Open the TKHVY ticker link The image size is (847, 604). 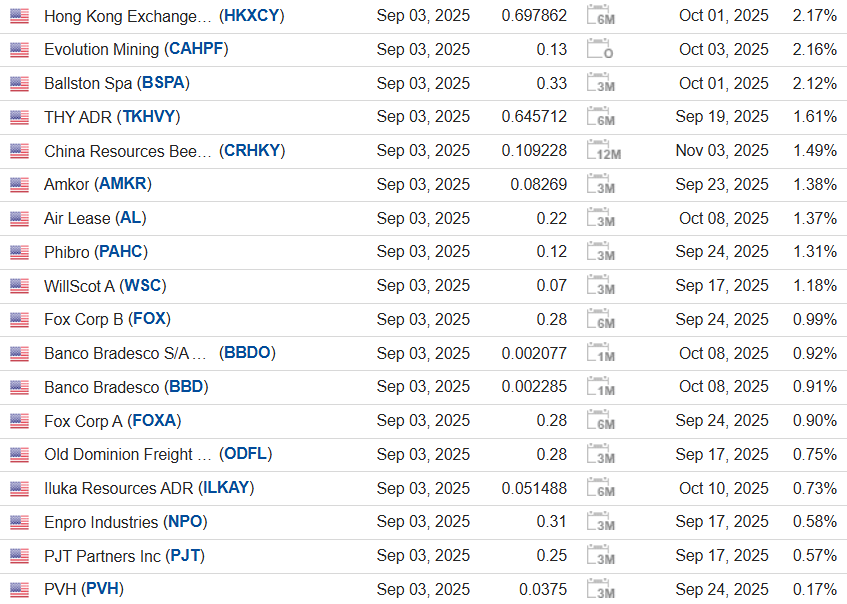[149, 117]
